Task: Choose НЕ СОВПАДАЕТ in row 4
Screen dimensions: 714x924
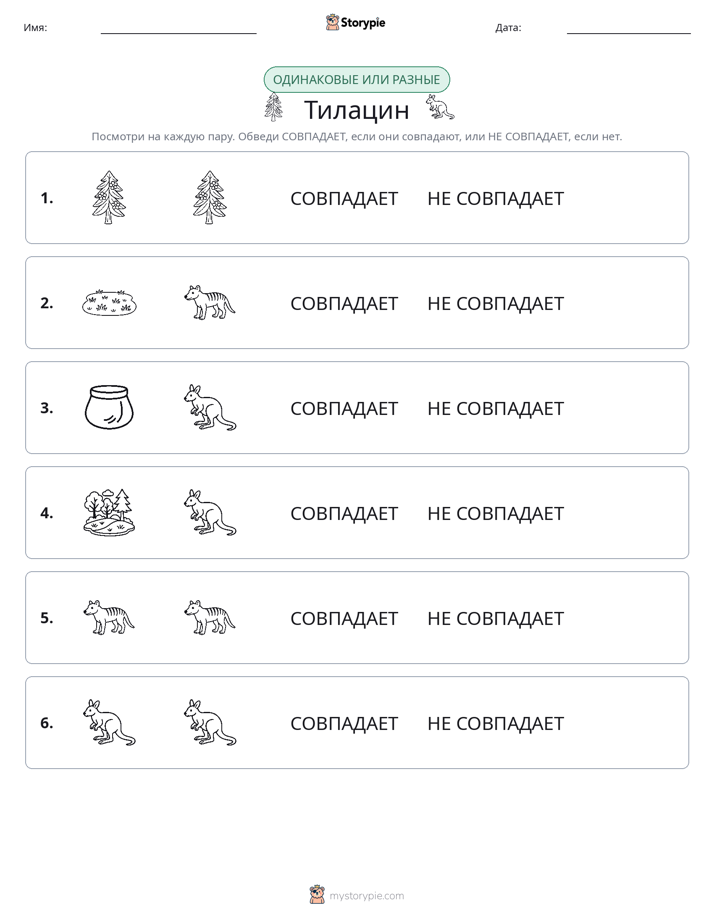Action: pyautogui.click(x=495, y=513)
